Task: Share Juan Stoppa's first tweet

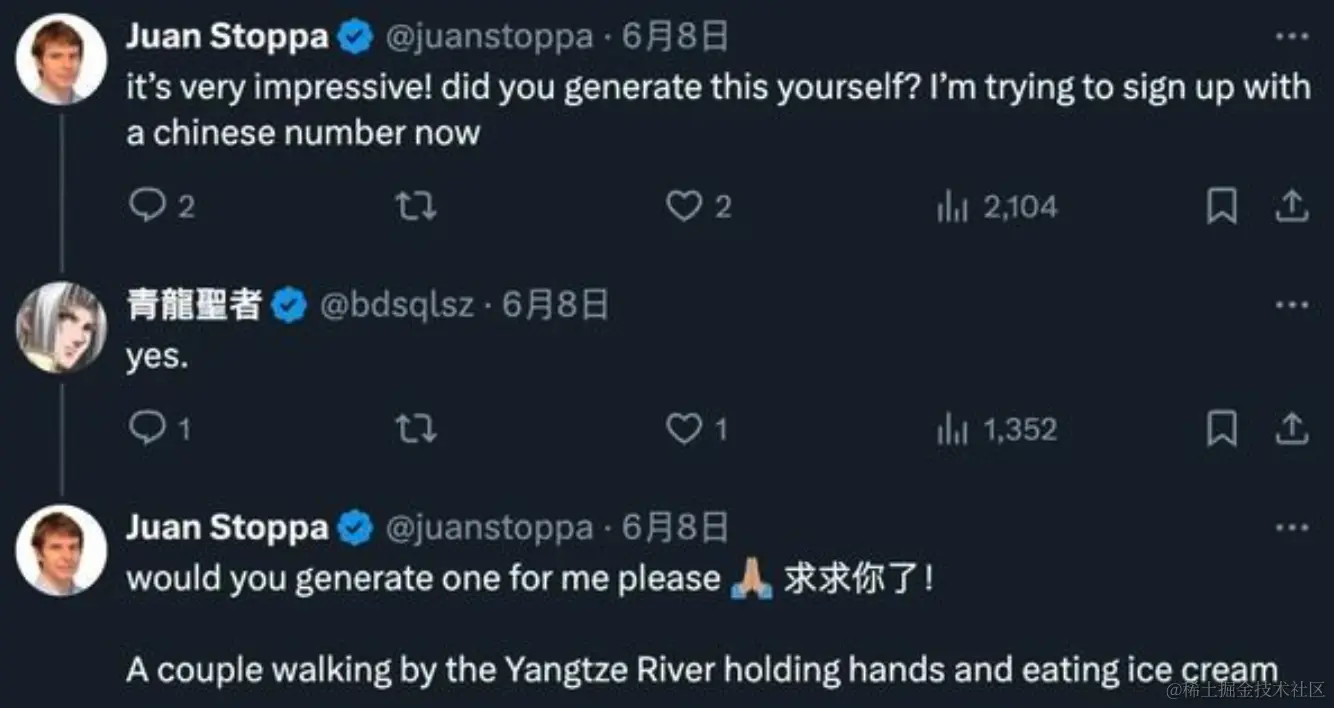Action: click(x=1291, y=207)
